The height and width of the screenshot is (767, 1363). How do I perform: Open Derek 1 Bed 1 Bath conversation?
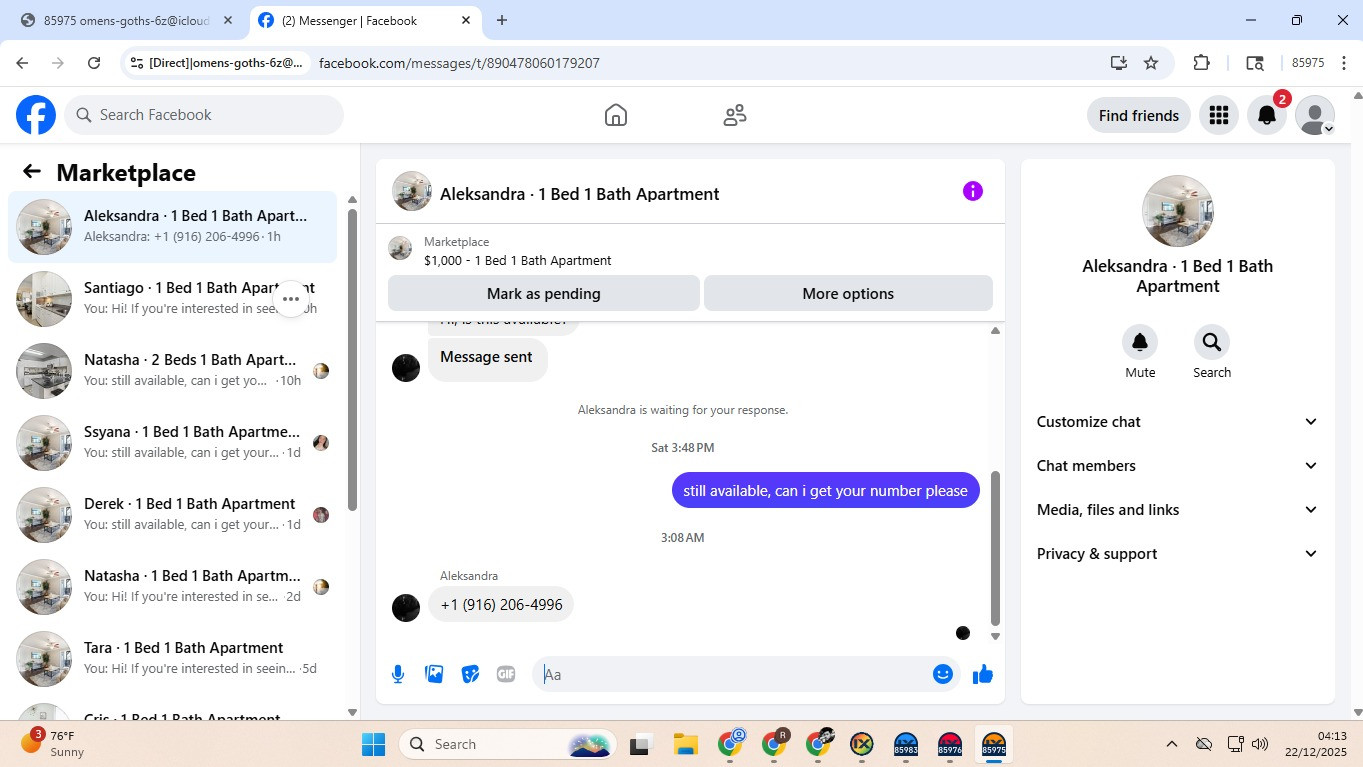(x=173, y=515)
